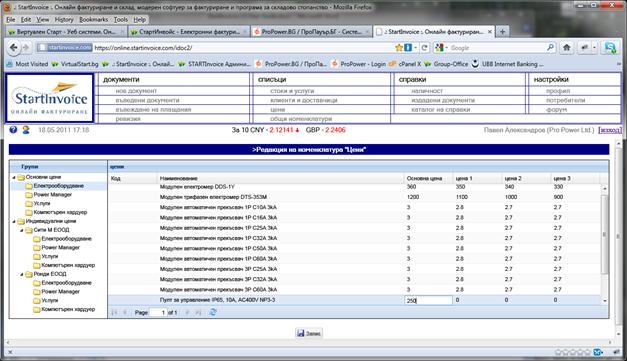Click the blue help question mark icon
The width and height of the screenshot is (627, 361).
pyautogui.click(x=13, y=130)
